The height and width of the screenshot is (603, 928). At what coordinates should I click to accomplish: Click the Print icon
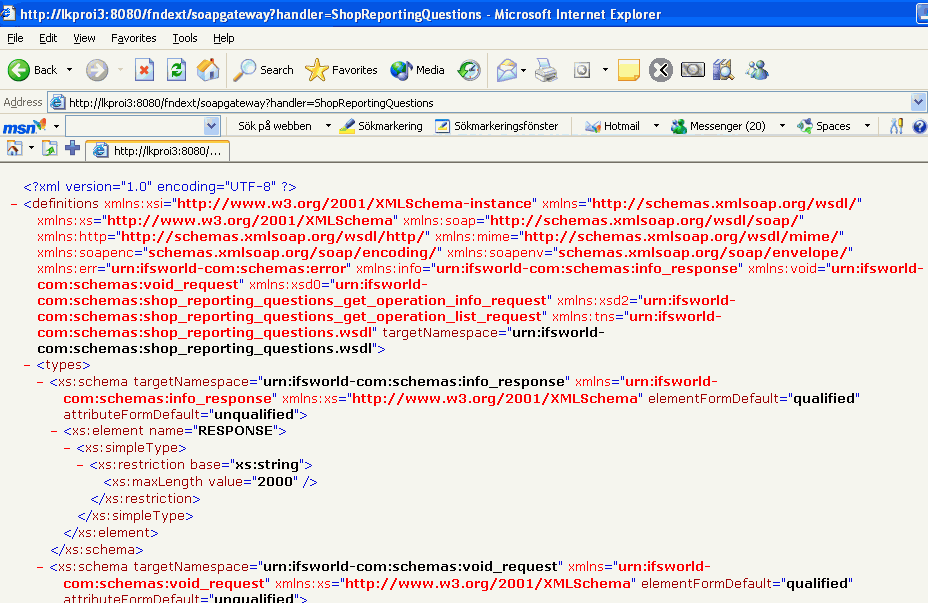[x=545, y=70]
